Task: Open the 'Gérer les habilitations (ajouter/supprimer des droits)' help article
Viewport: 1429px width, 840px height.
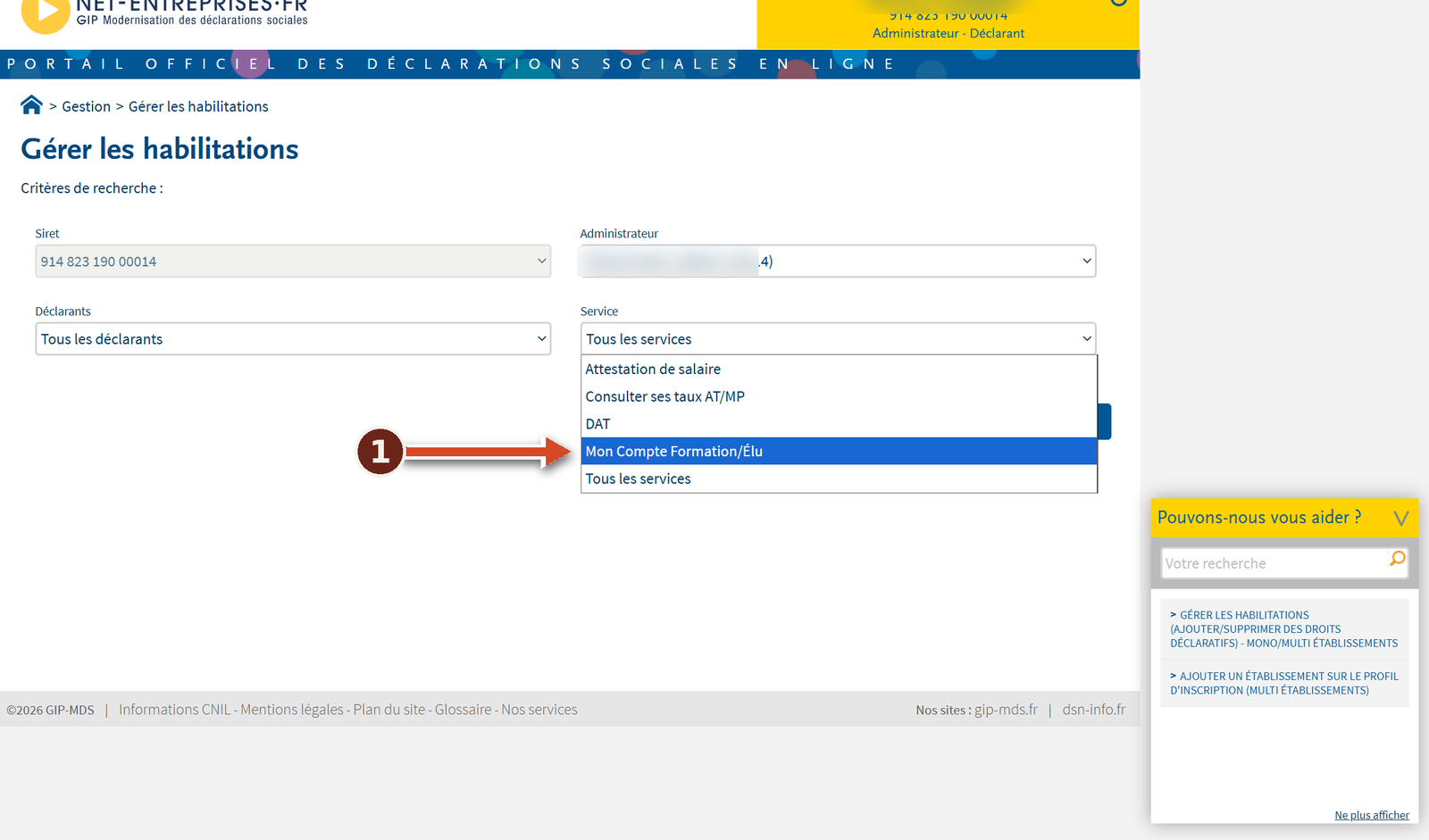Action: pyautogui.click(x=1284, y=629)
